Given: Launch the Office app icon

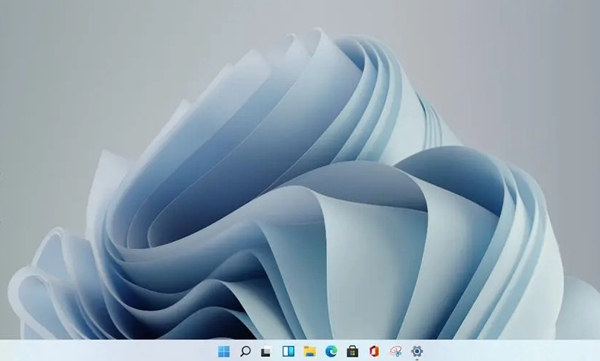Looking at the screenshot, I should (x=374, y=351).
